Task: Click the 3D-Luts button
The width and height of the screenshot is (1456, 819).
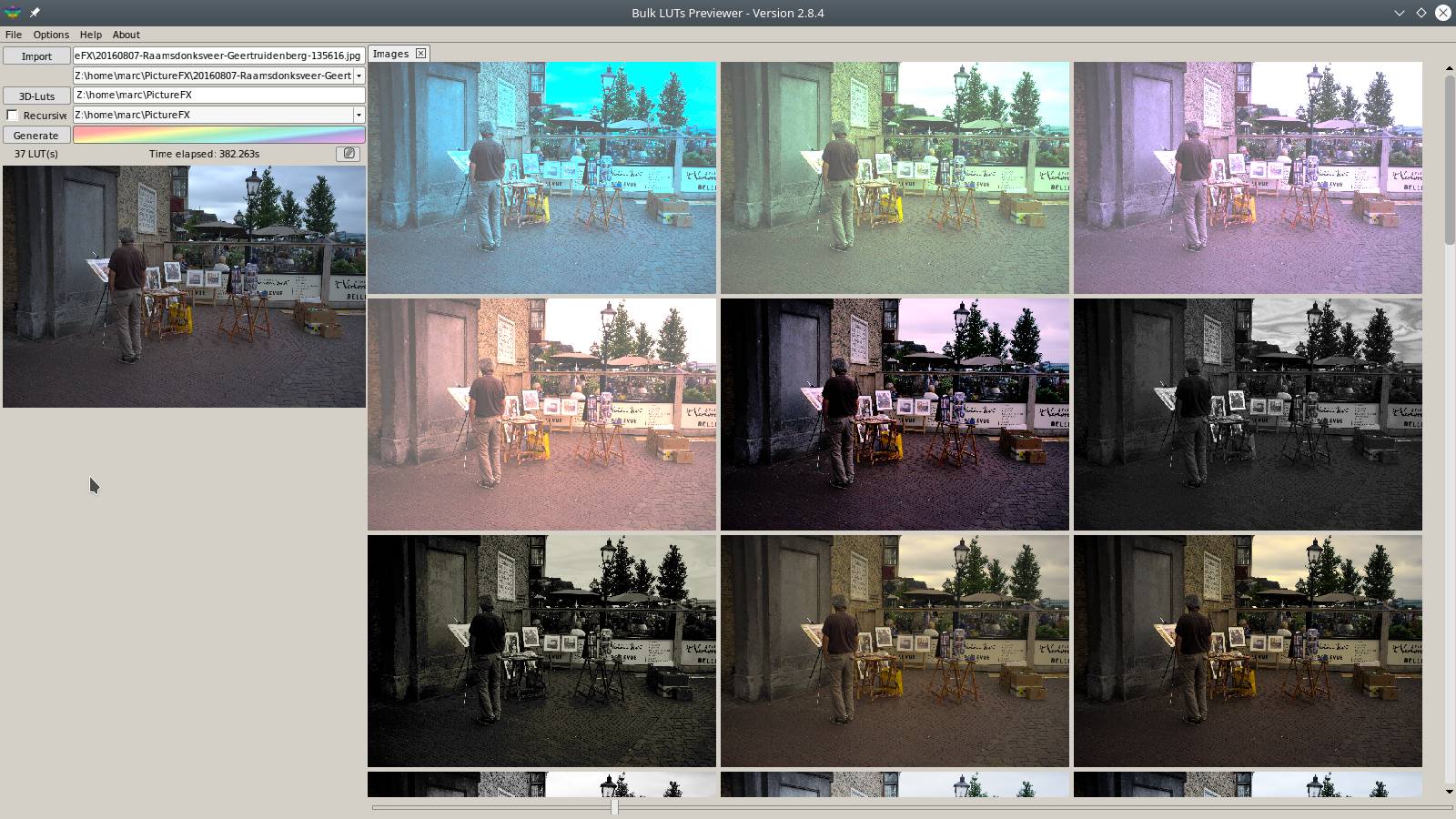Action: (x=36, y=96)
